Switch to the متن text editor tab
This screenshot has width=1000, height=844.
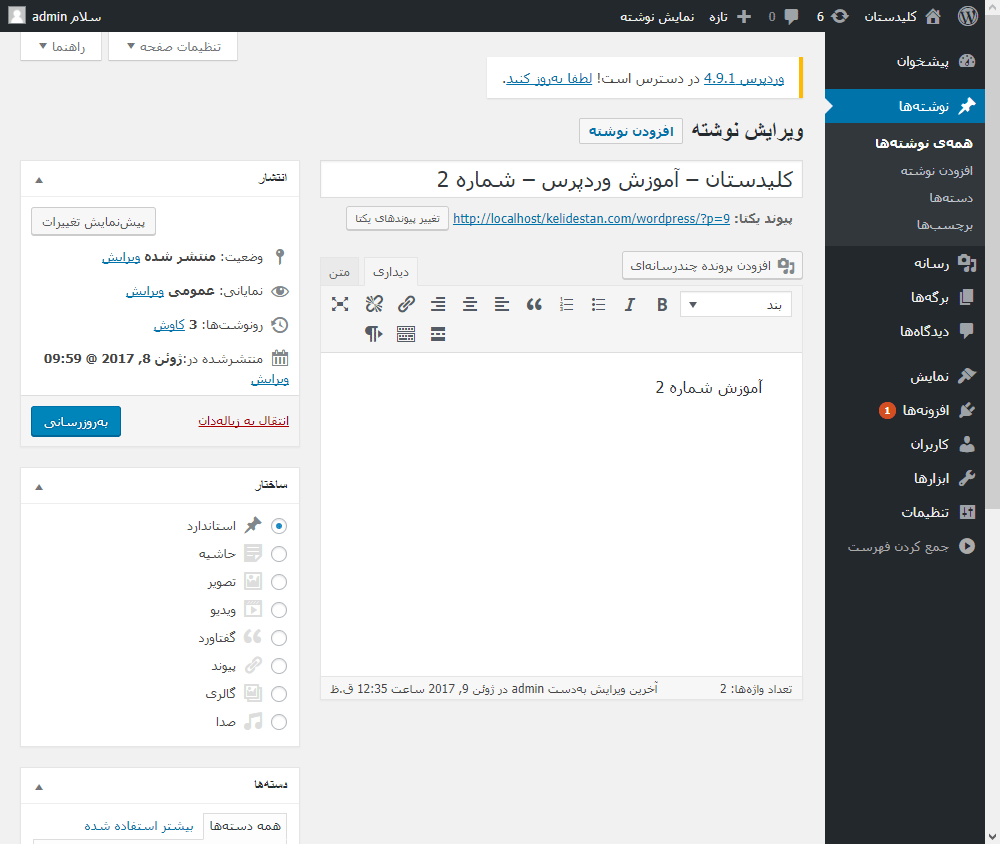pyautogui.click(x=339, y=272)
